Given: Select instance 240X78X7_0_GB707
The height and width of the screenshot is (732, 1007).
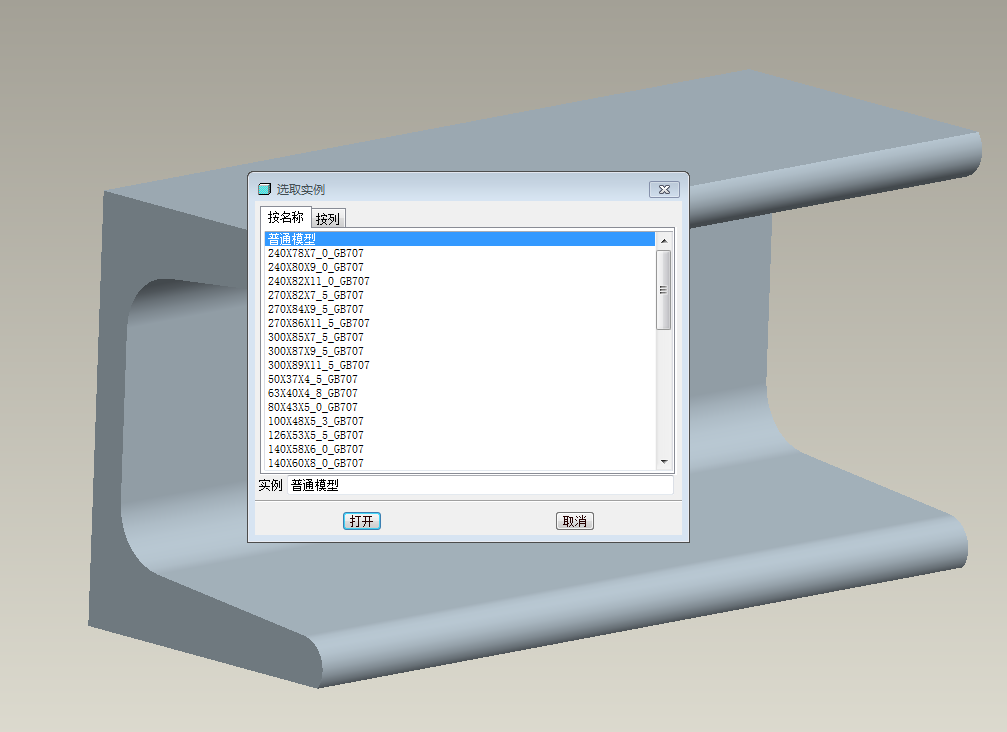Looking at the screenshot, I should coord(315,253).
